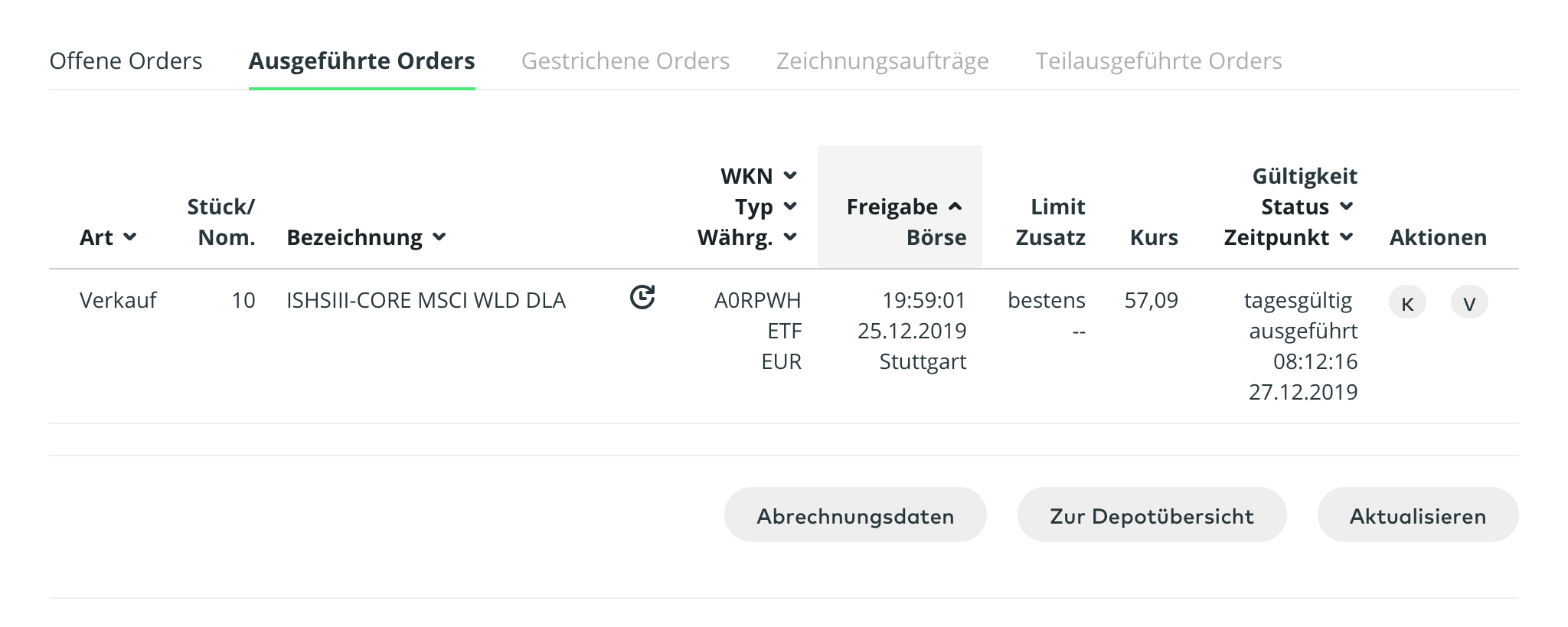Select the ISHSIII-CORE MSCI WLD DLA order
The height and width of the screenshot is (627, 1568).
pyautogui.click(x=426, y=300)
